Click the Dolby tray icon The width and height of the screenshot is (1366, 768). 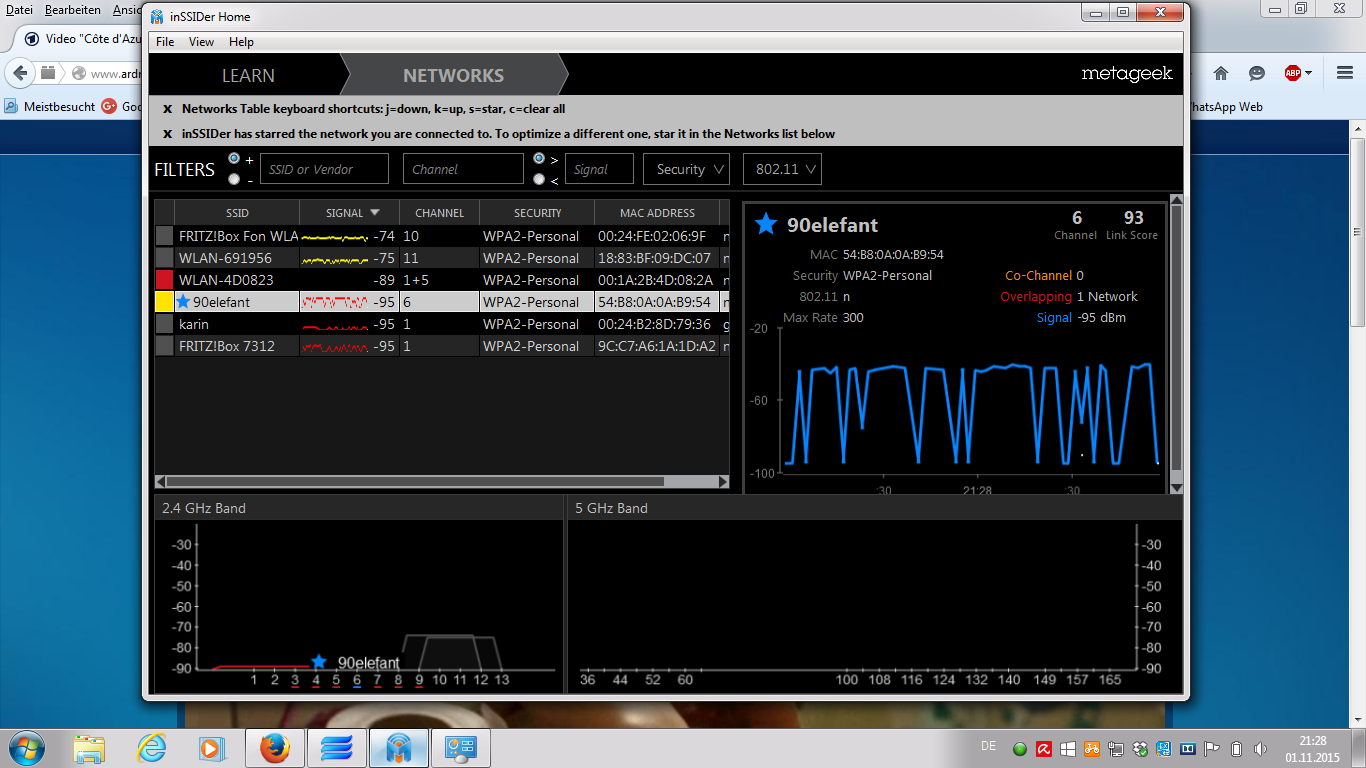pos(1188,748)
